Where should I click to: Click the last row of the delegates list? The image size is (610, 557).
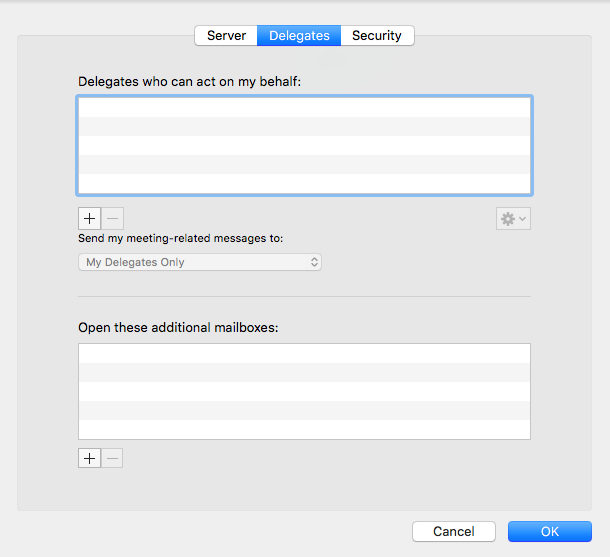click(304, 183)
